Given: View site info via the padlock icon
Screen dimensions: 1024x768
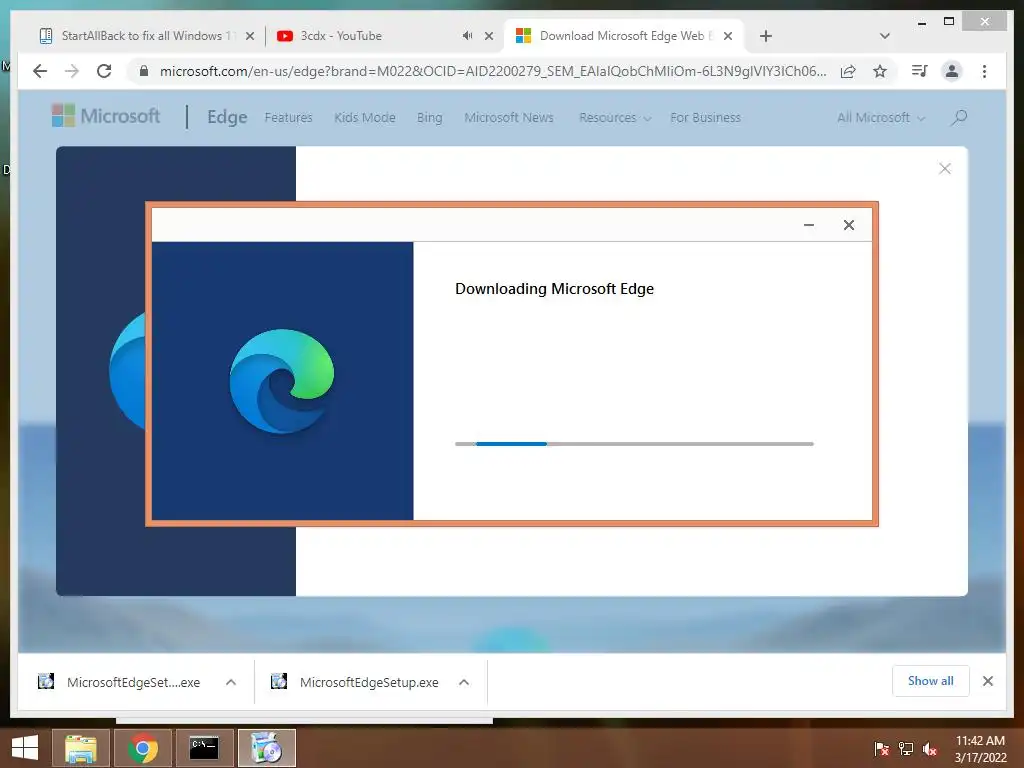Looking at the screenshot, I should [x=144, y=71].
